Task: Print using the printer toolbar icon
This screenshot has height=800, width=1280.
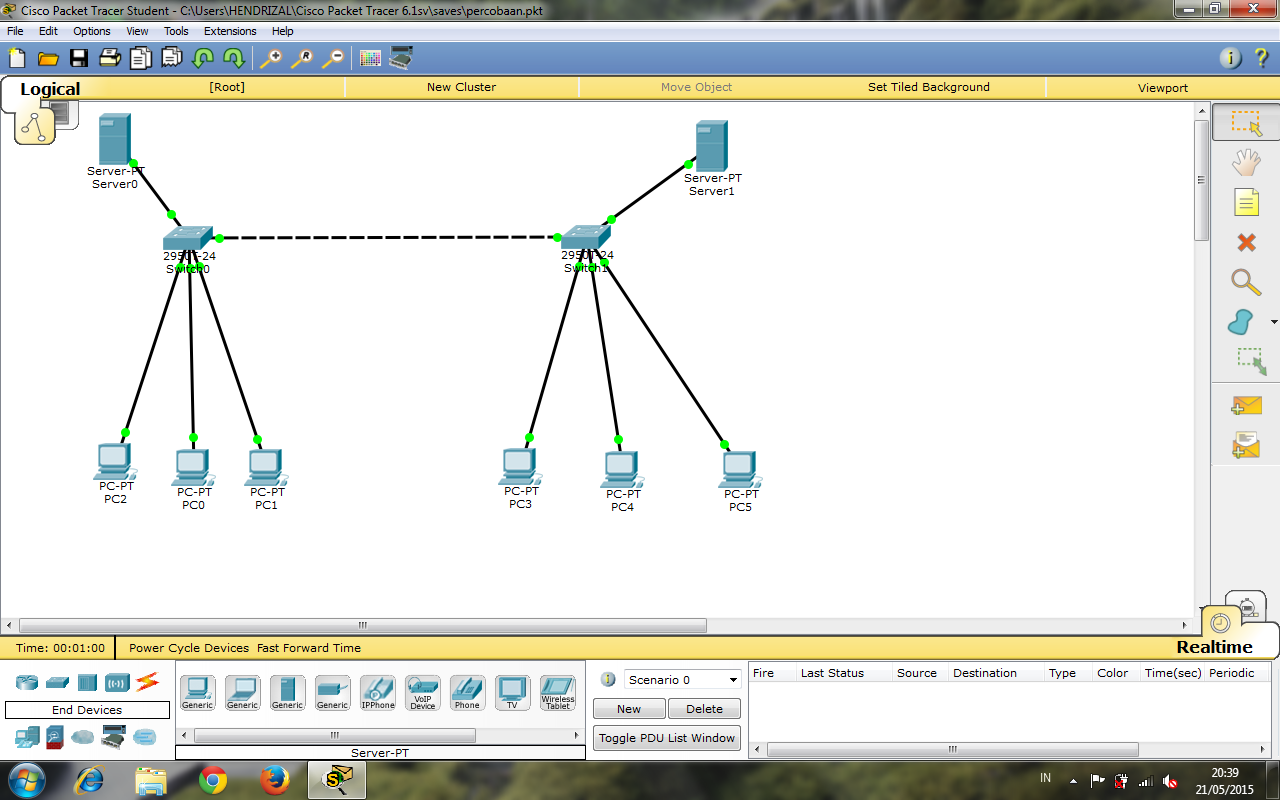Action: pos(110,58)
